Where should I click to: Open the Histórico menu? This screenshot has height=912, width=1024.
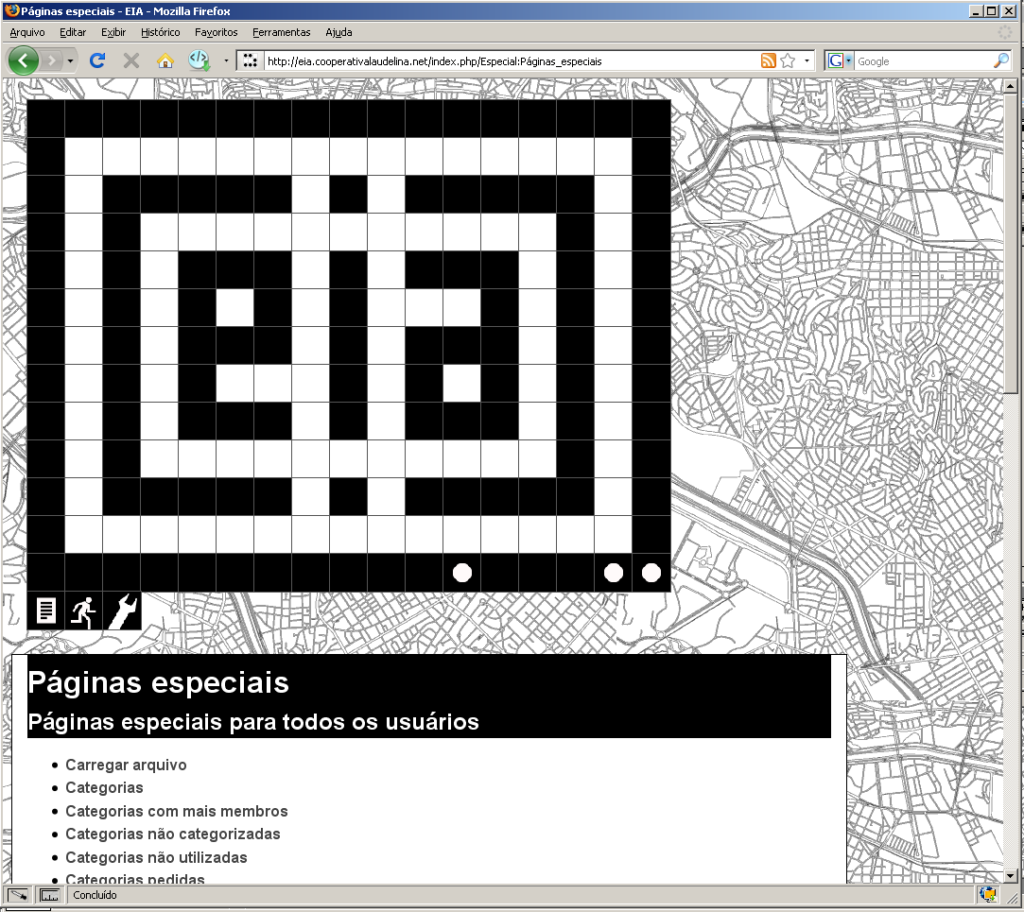pos(161,32)
